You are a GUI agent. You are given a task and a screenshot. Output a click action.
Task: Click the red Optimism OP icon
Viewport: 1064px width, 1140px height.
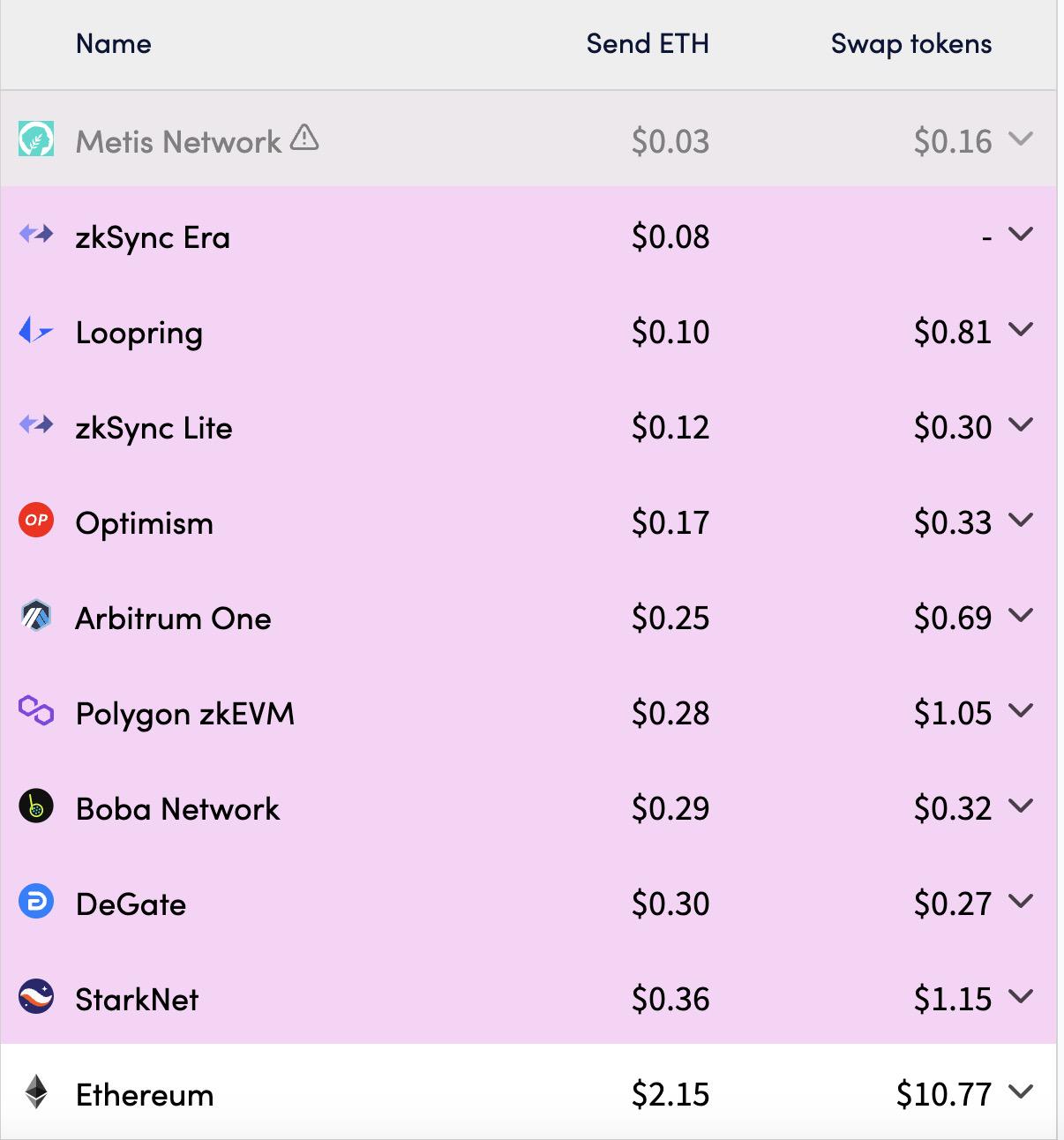point(36,521)
